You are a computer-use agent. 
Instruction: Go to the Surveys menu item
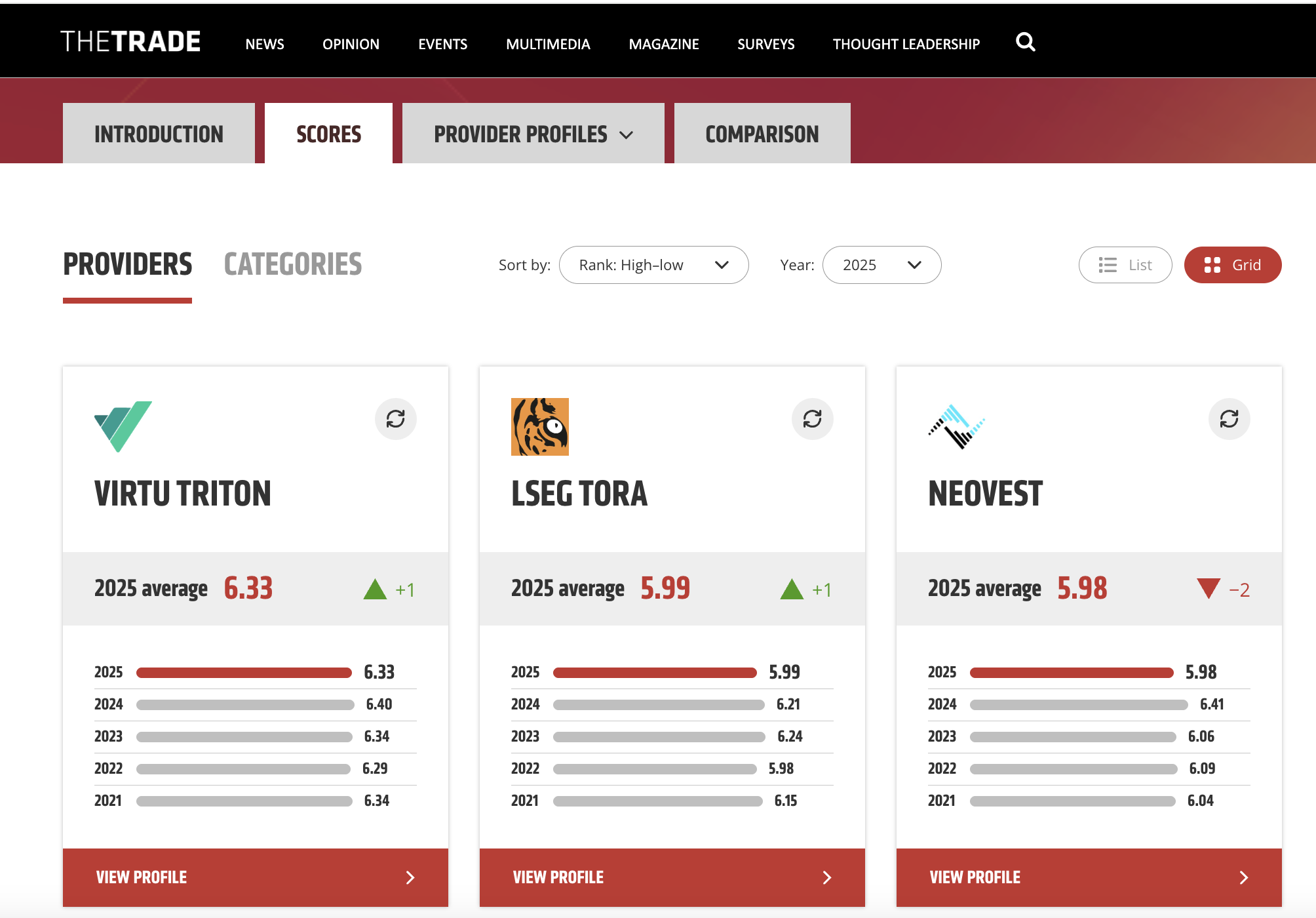click(x=765, y=44)
